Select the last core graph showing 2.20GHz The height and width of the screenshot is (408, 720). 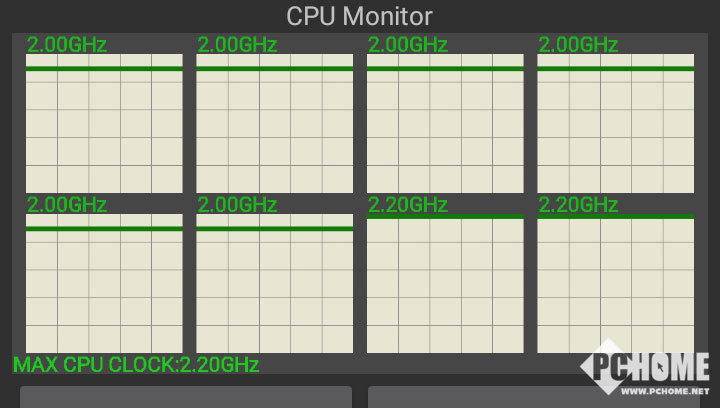click(x=616, y=284)
